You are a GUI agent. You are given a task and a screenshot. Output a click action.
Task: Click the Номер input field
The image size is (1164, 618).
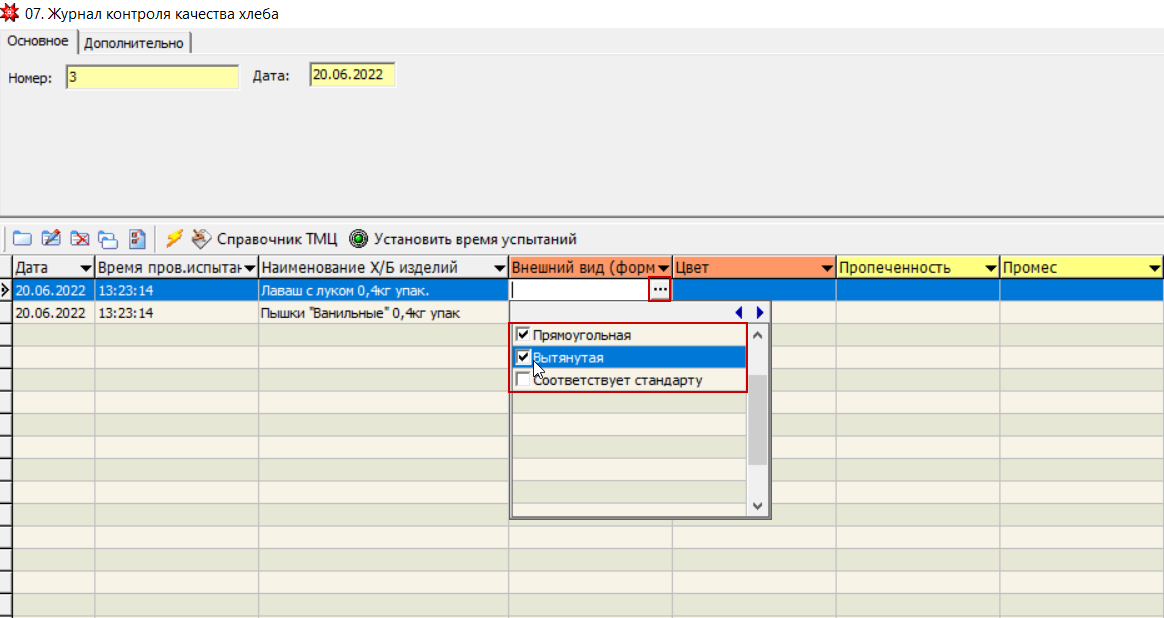(x=152, y=77)
